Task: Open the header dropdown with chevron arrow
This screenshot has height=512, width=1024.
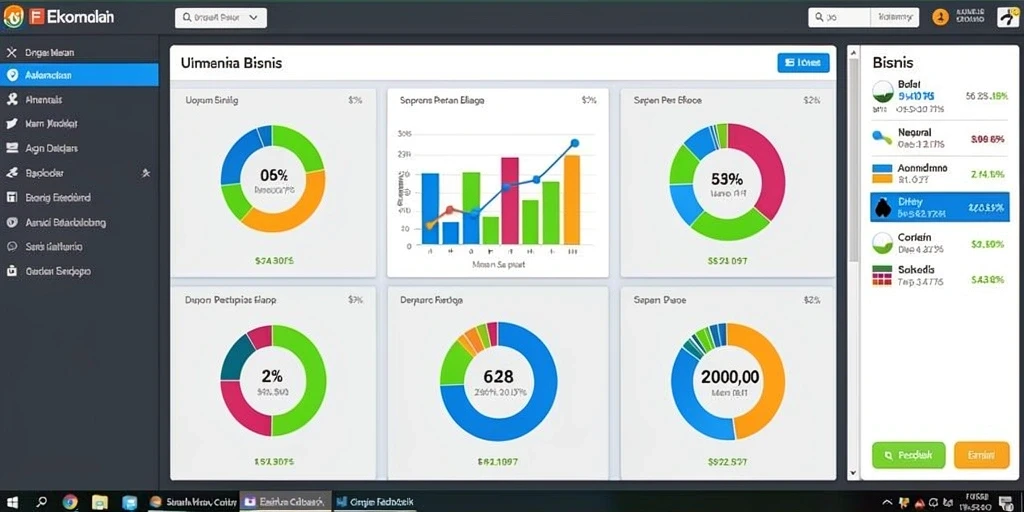Action: (221, 18)
